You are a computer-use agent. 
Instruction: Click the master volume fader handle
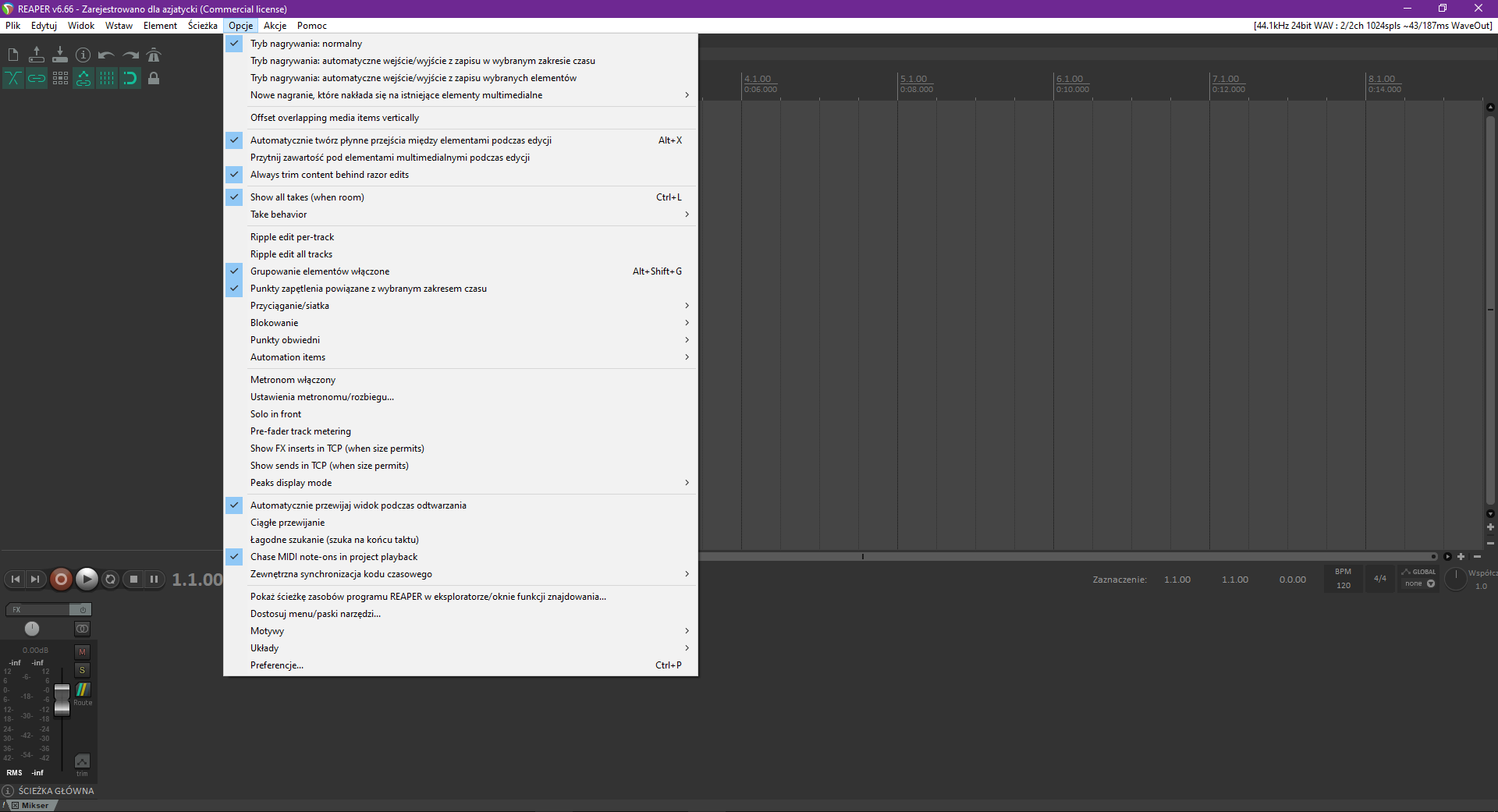(x=62, y=700)
